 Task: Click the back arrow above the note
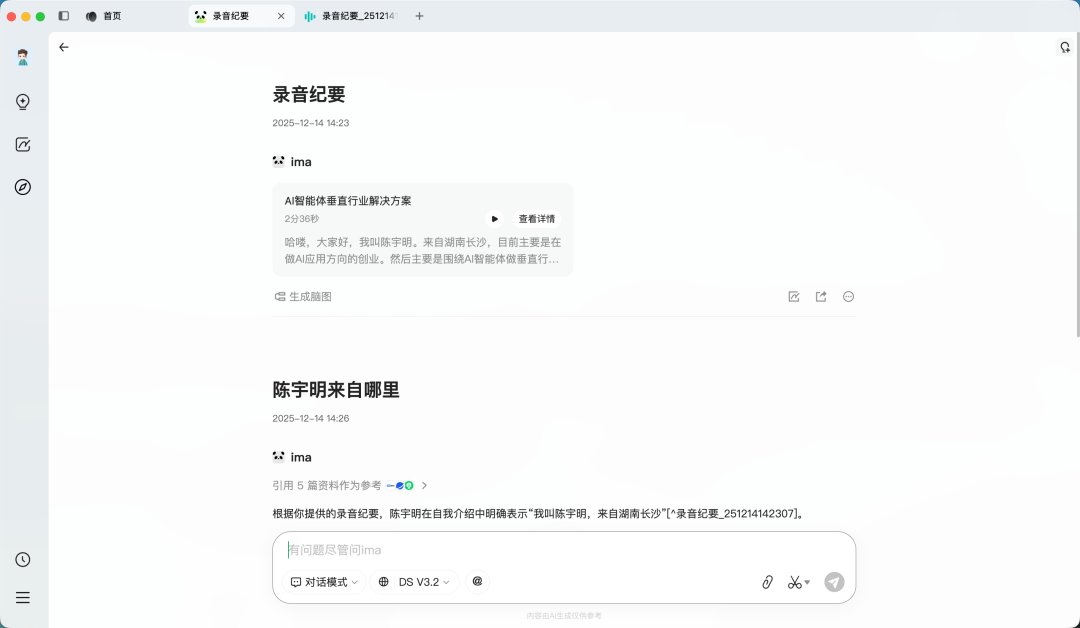64,47
